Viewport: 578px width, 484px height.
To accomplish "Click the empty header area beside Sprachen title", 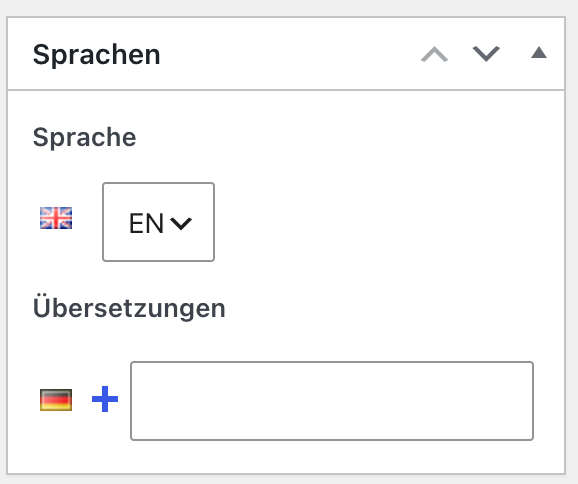I will pyautogui.click(x=288, y=54).
